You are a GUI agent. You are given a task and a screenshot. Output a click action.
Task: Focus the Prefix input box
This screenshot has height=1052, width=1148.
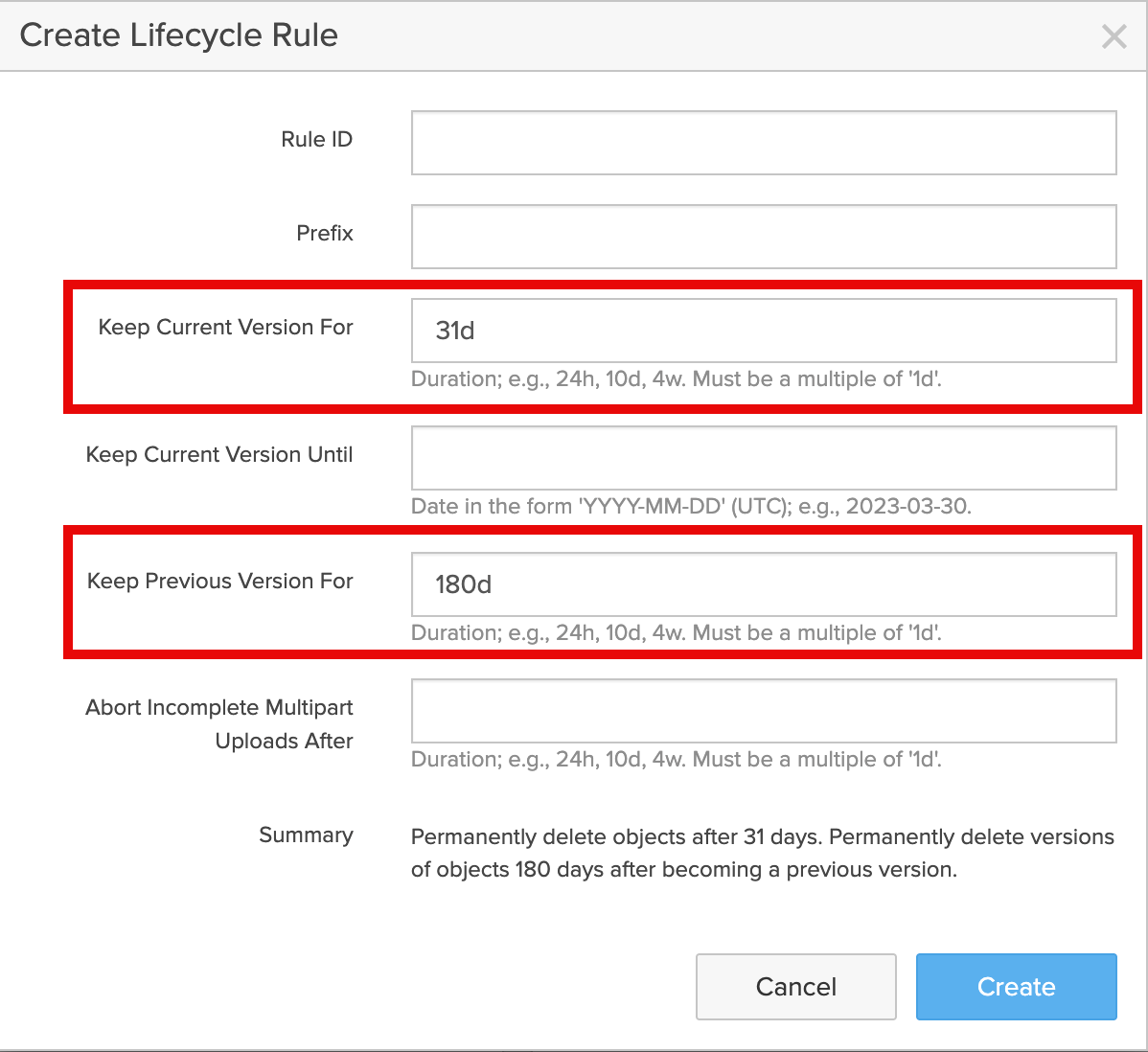763,237
